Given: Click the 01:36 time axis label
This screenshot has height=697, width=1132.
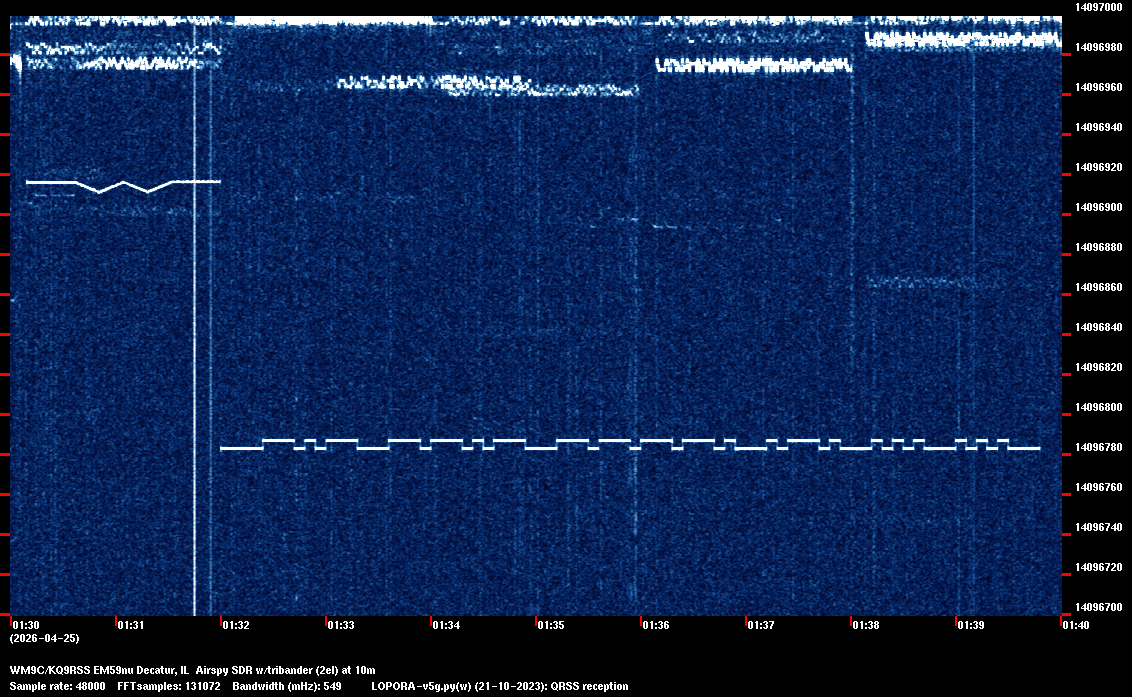Looking at the screenshot, I should (656, 625).
